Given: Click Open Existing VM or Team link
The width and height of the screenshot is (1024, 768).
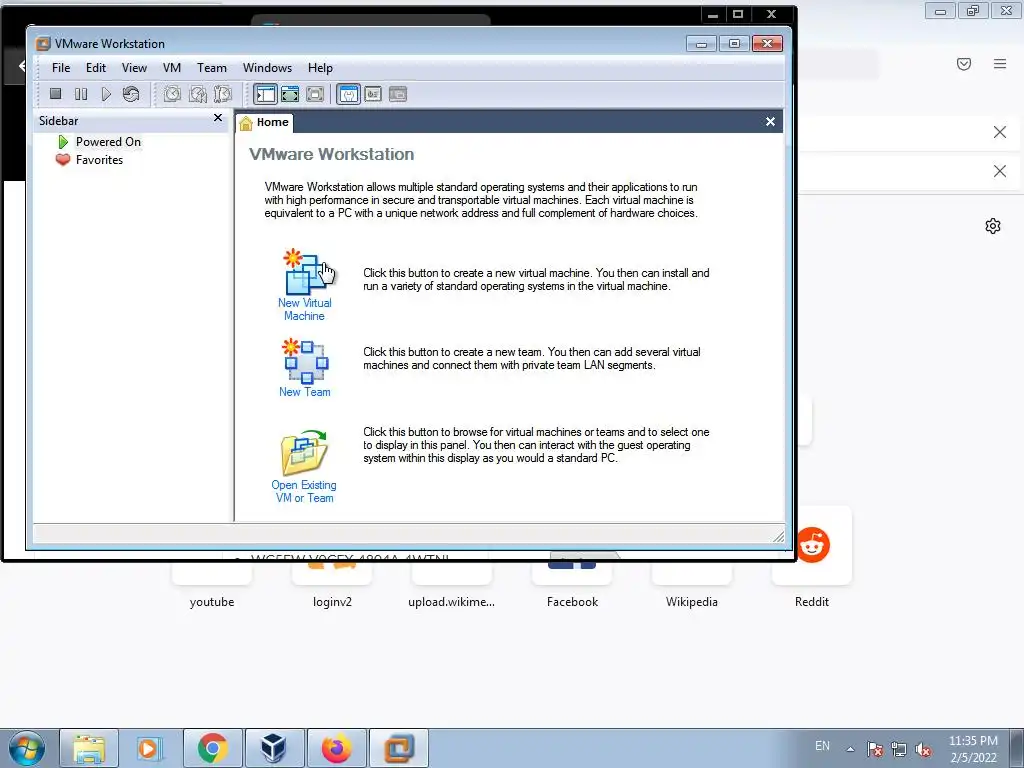Looking at the screenshot, I should click(x=304, y=491).
